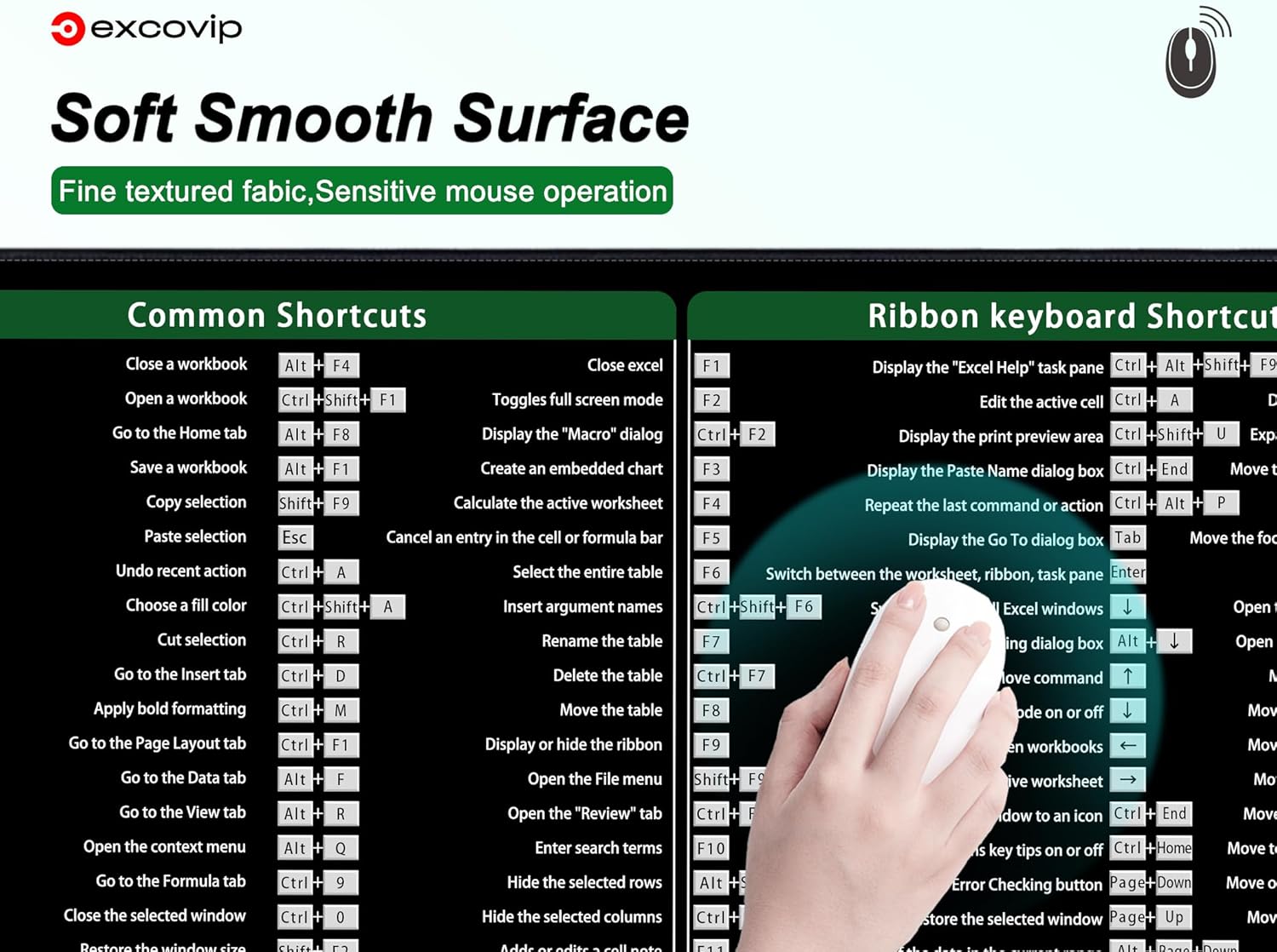The height and width of the screenshot is (952, 1277).
Task: Click the Enter key box
Action: tap(1128, 572)
